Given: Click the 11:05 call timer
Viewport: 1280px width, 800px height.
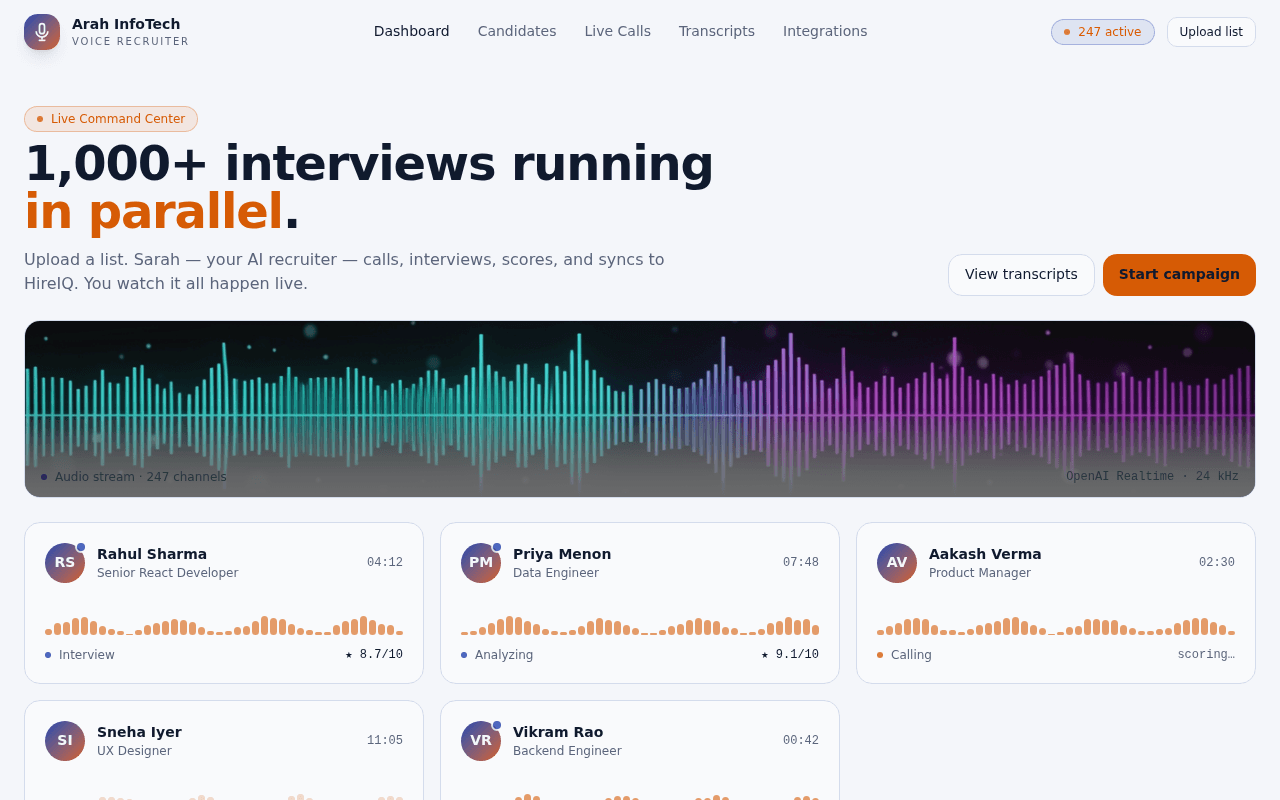Looking at the screenshot, I should [x=385, y=740].
